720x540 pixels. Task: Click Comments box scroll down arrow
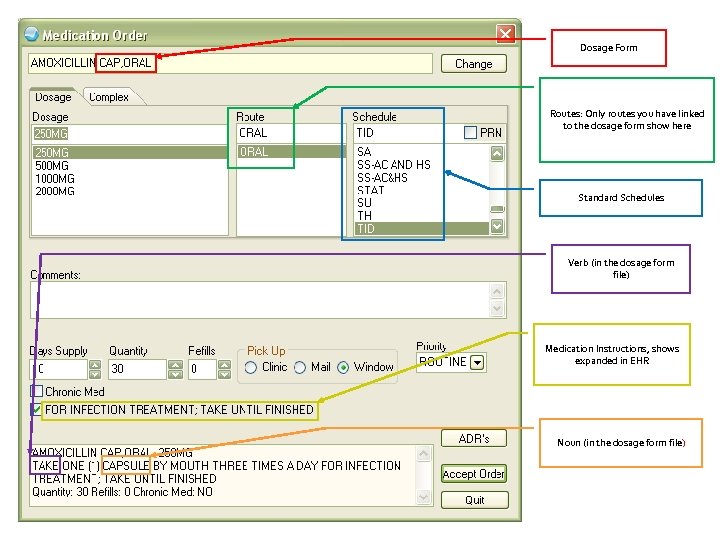click(497, 309)
